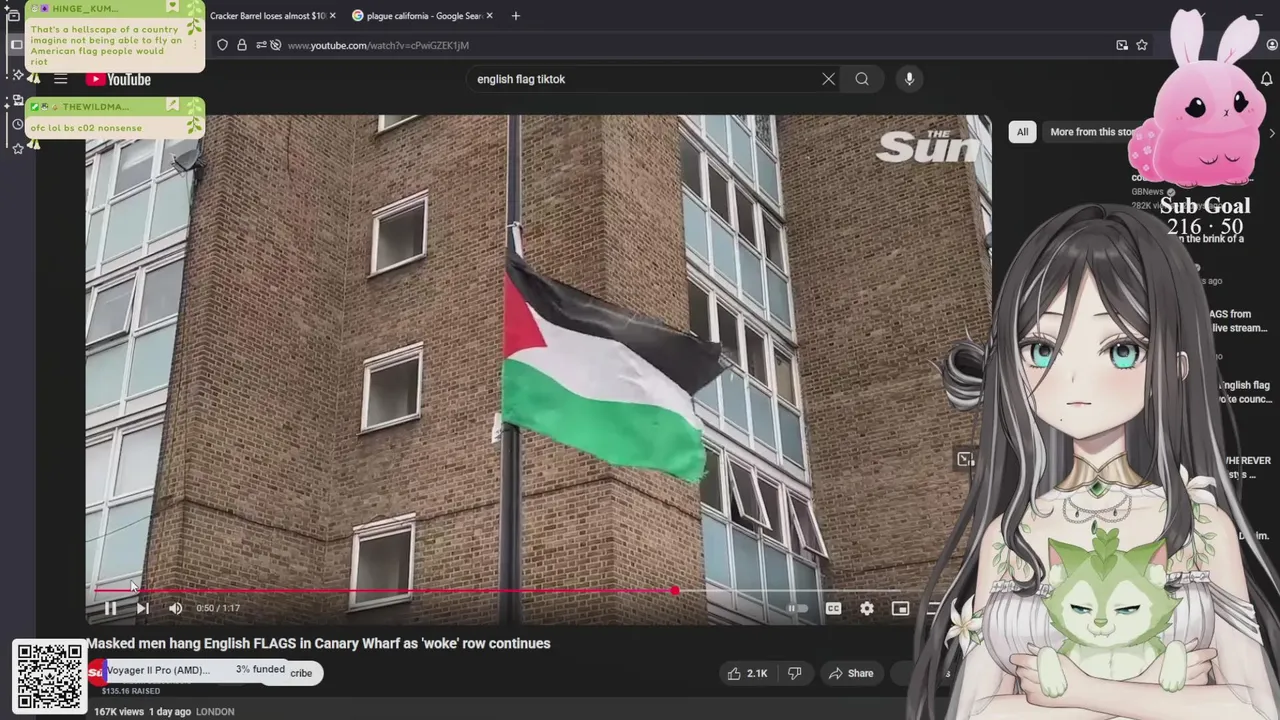
Task: Click the '0:50 / 1:17' time display
Action: click(x=218, y=608)
